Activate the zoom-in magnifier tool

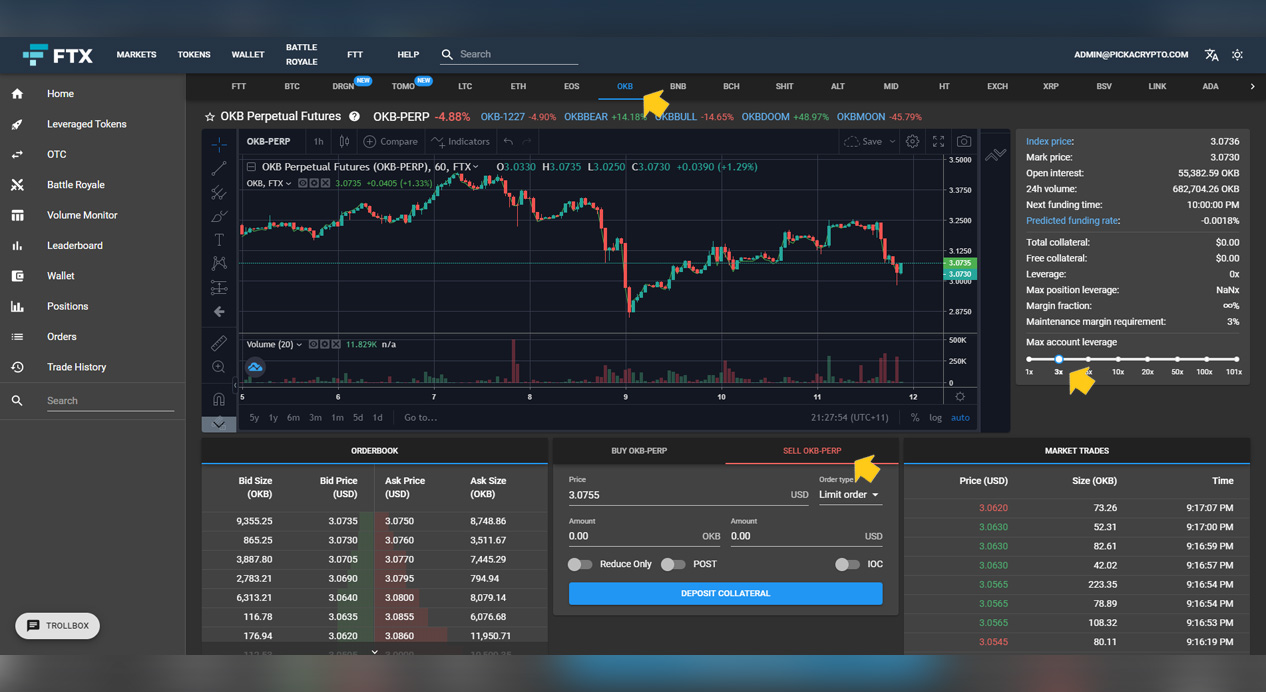(x=219, y=368)
